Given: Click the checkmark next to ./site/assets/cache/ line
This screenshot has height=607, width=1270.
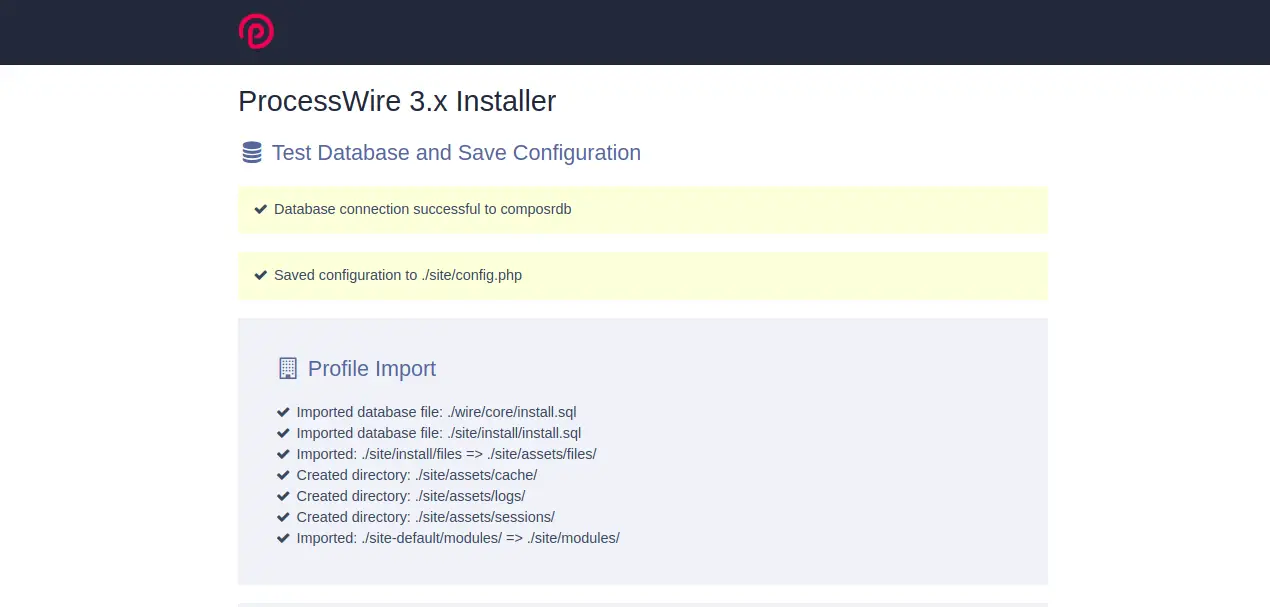Looking at the screenshot, I should tap(284, 475).
